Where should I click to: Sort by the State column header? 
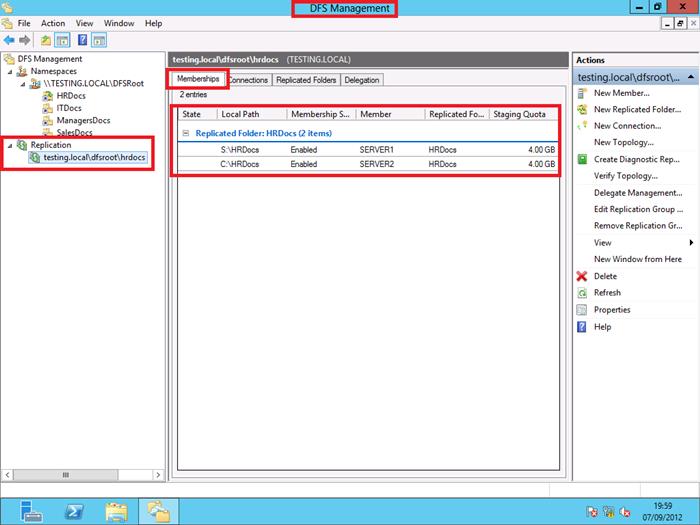198,114
